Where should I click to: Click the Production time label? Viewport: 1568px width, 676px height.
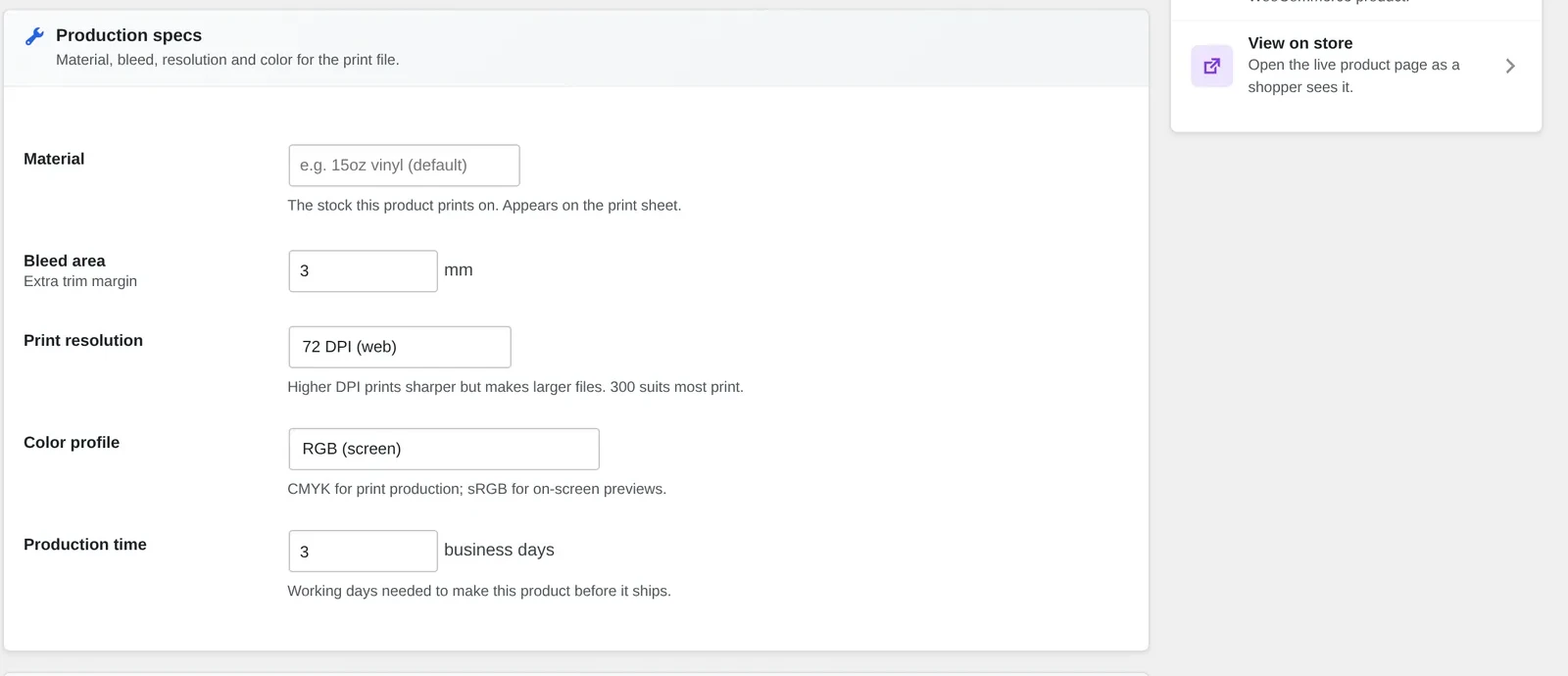pyautogui.click(x=85, y=544)
